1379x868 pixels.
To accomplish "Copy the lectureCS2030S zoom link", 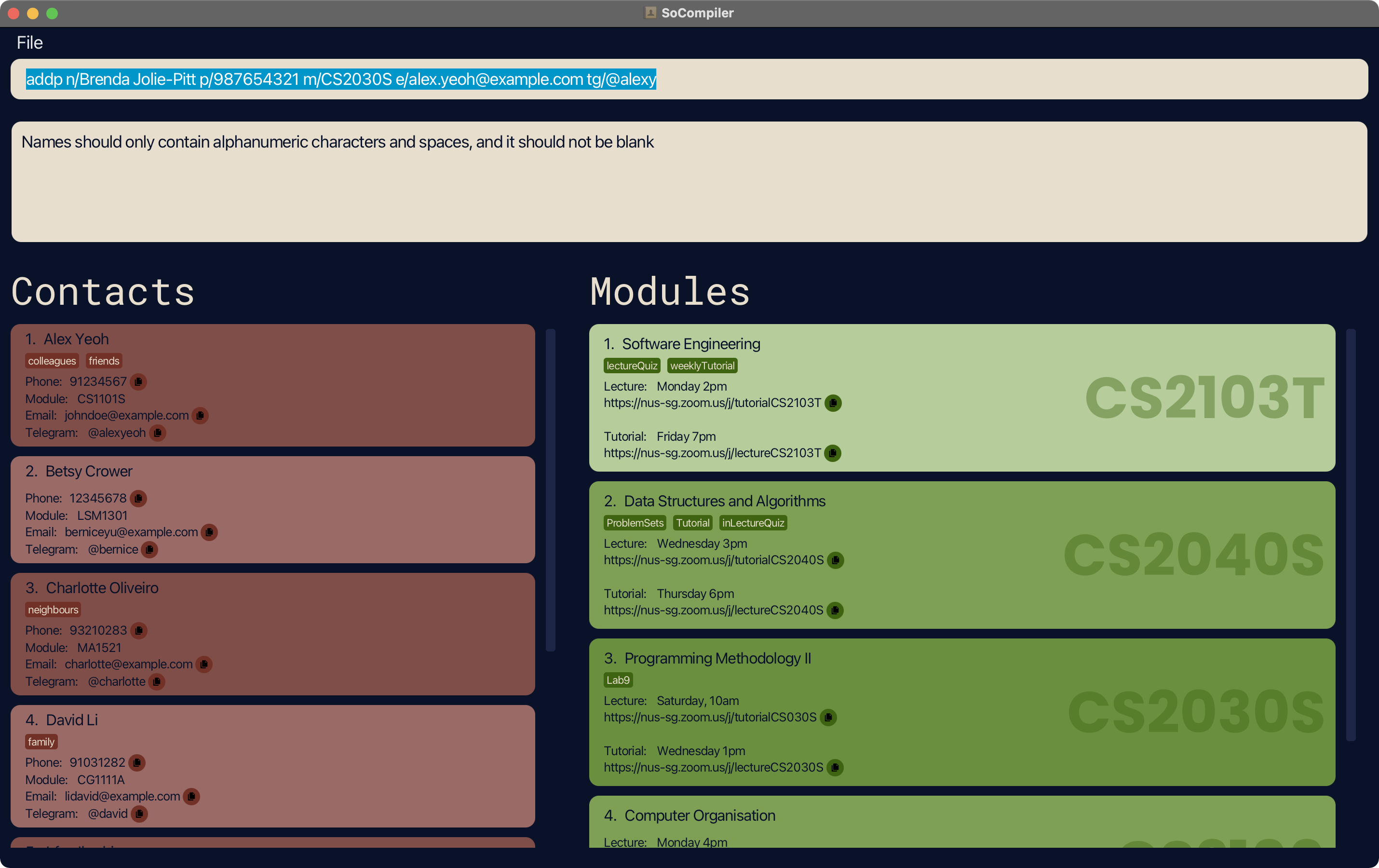I will (x=835, y=767).
